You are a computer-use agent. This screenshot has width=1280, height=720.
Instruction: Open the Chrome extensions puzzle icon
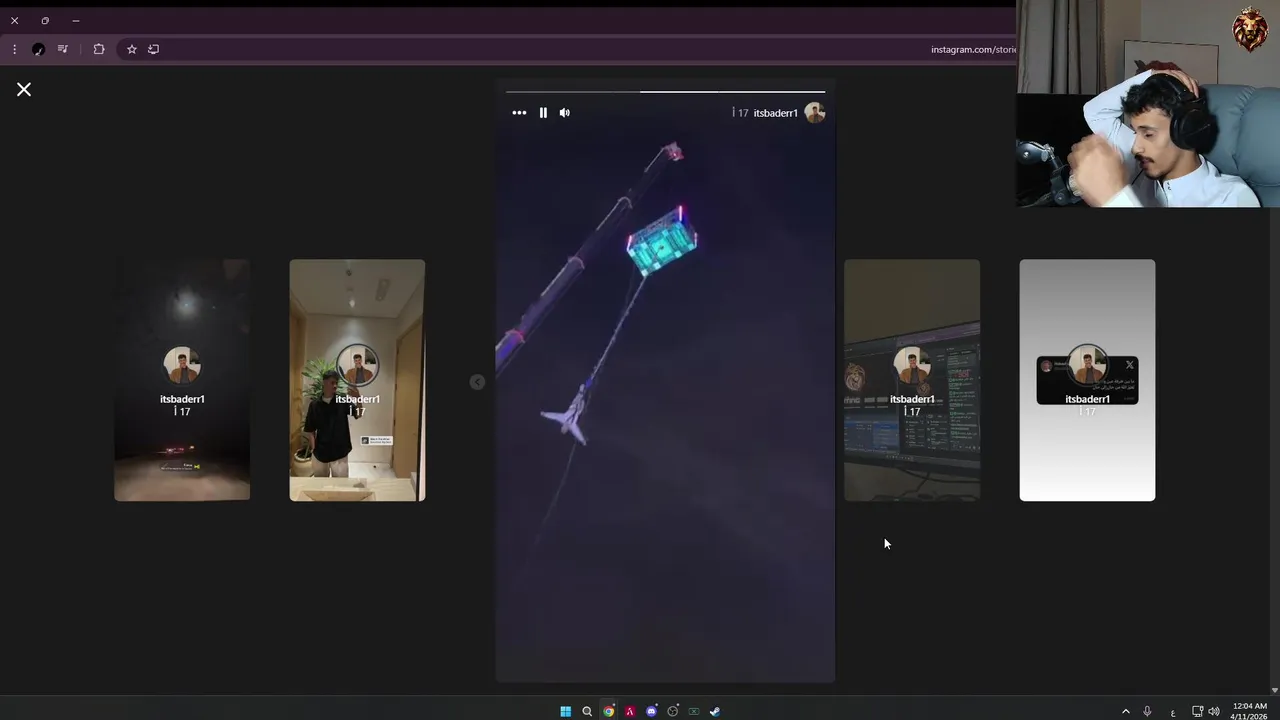99,49
